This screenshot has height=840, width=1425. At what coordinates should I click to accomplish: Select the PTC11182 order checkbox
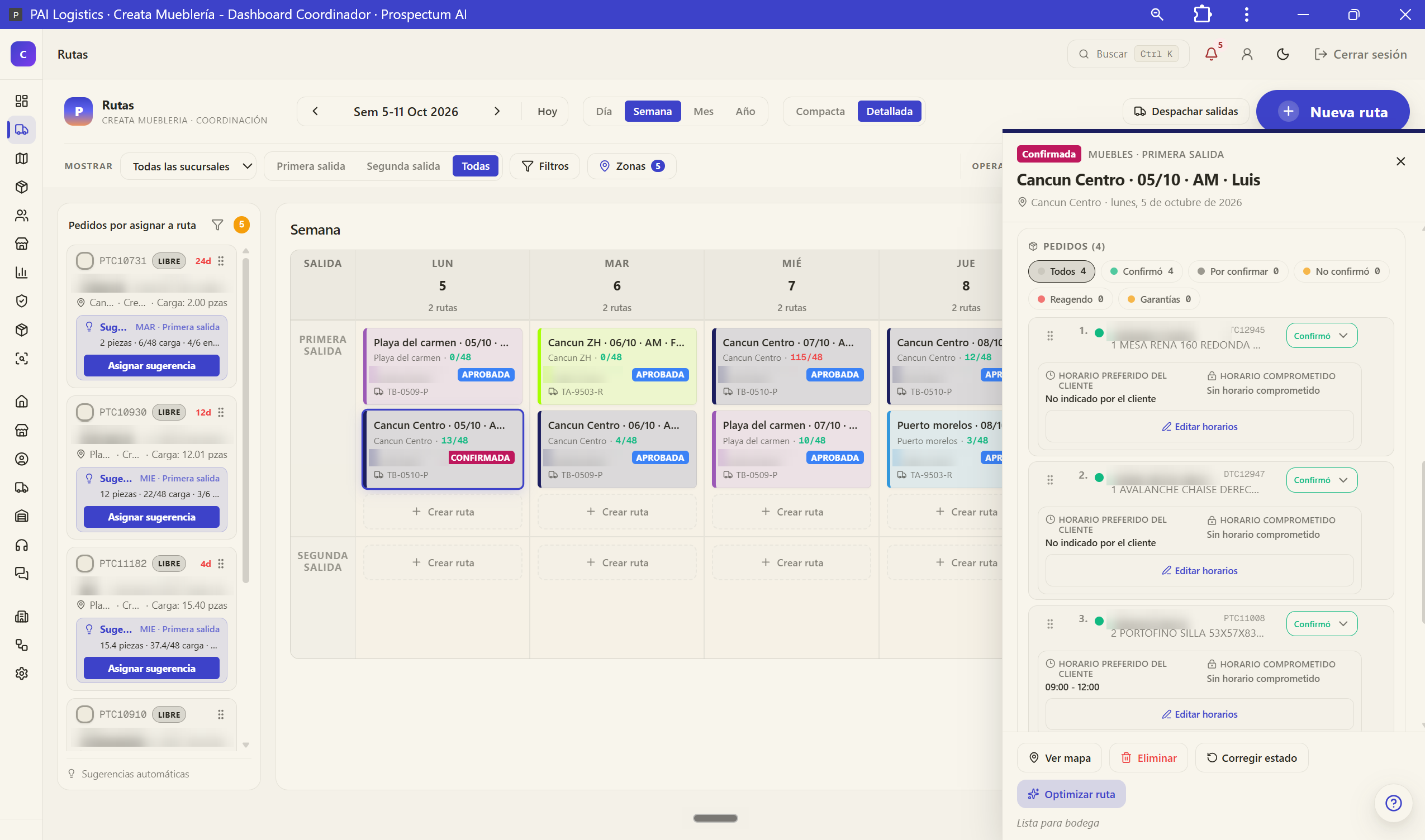[x=84, y=563]
